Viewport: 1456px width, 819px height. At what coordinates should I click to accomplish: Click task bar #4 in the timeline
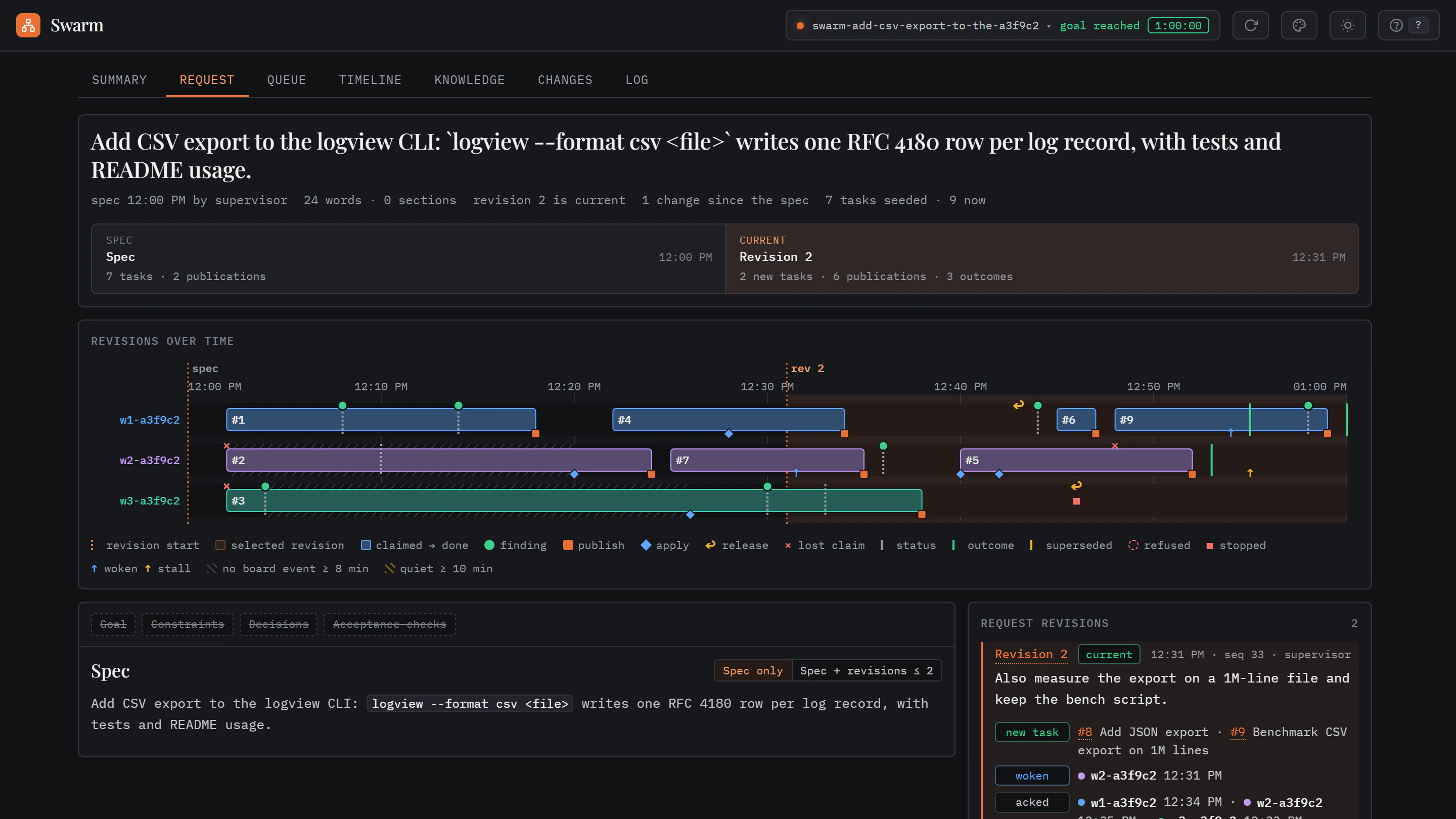coord(729,420)
